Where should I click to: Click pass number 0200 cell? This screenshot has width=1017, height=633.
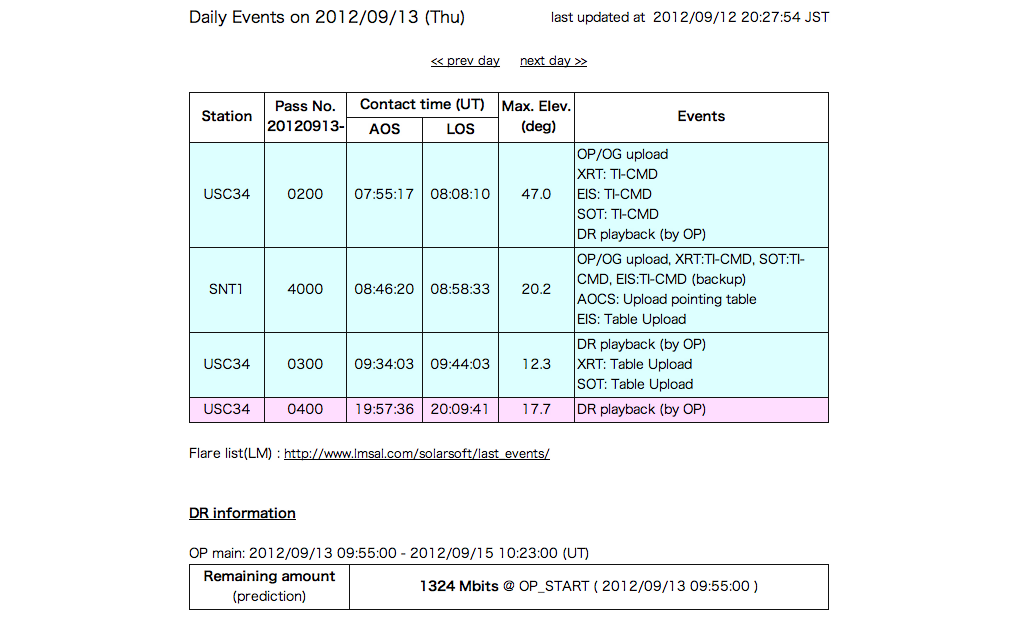tap(305, 194)
